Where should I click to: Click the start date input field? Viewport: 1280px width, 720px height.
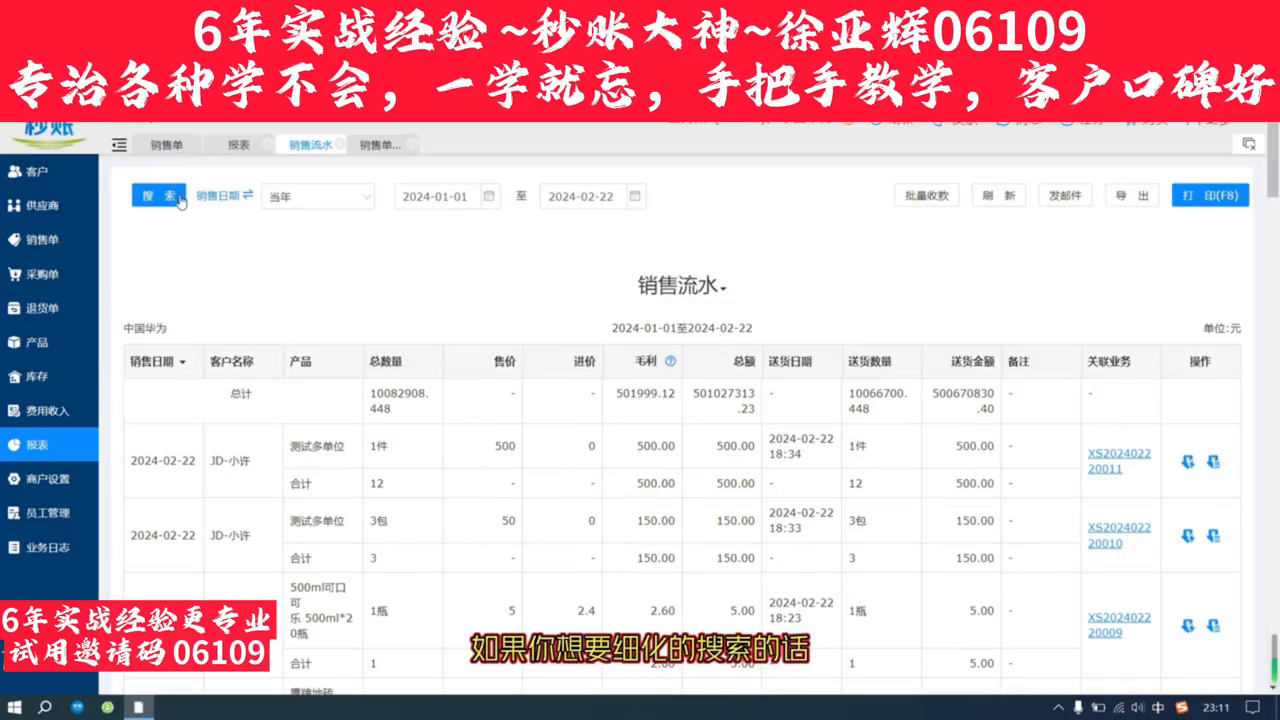click(x=436, y=197)
